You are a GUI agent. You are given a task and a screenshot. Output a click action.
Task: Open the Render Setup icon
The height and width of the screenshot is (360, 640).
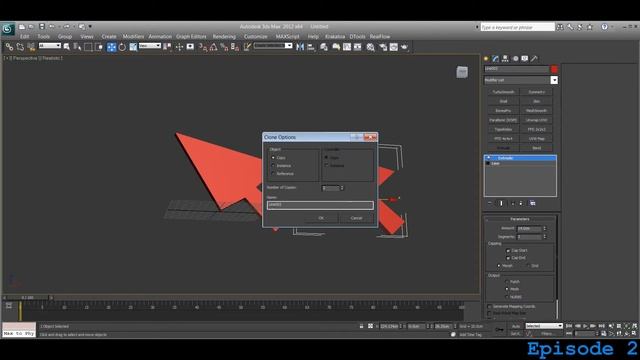click(x=383, y=47)
